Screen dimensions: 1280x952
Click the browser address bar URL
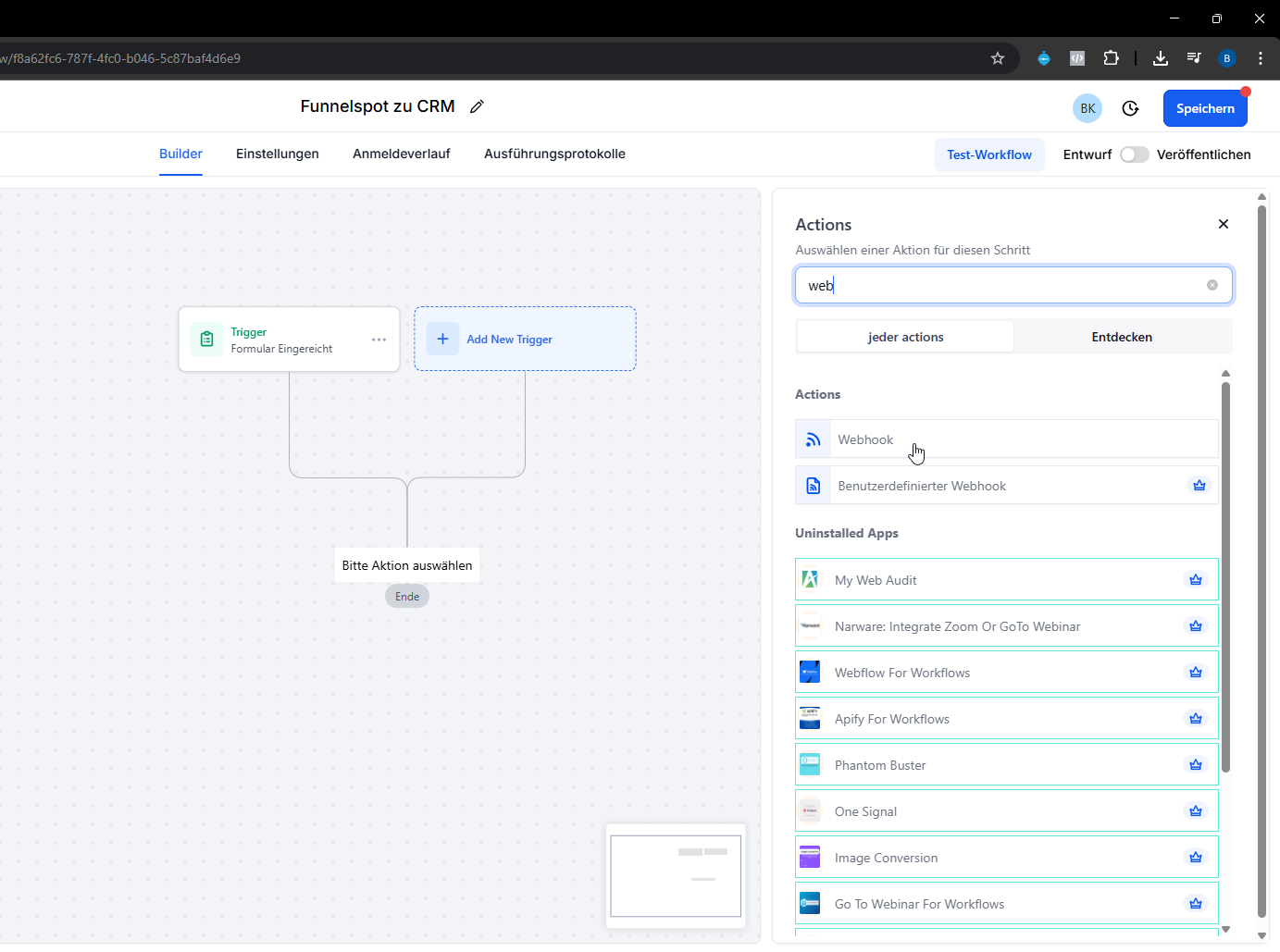[x=120, y=58]
